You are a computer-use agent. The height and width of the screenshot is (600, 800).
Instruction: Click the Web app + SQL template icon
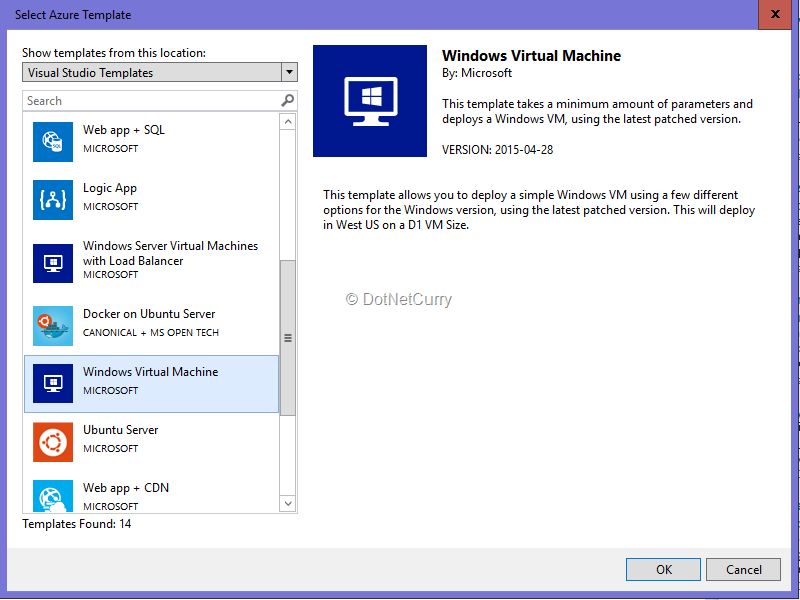click(x=53, y=141)
